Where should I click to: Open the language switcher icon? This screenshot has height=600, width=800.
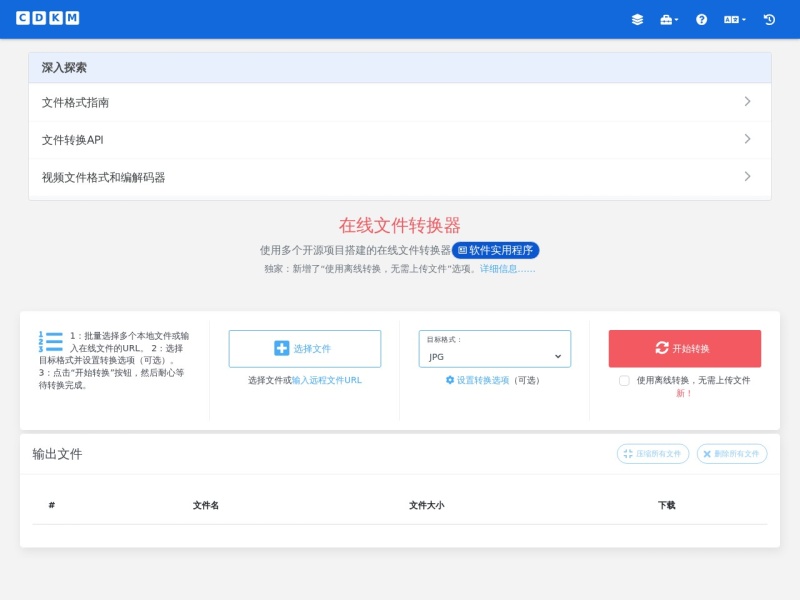pos(735,19)
